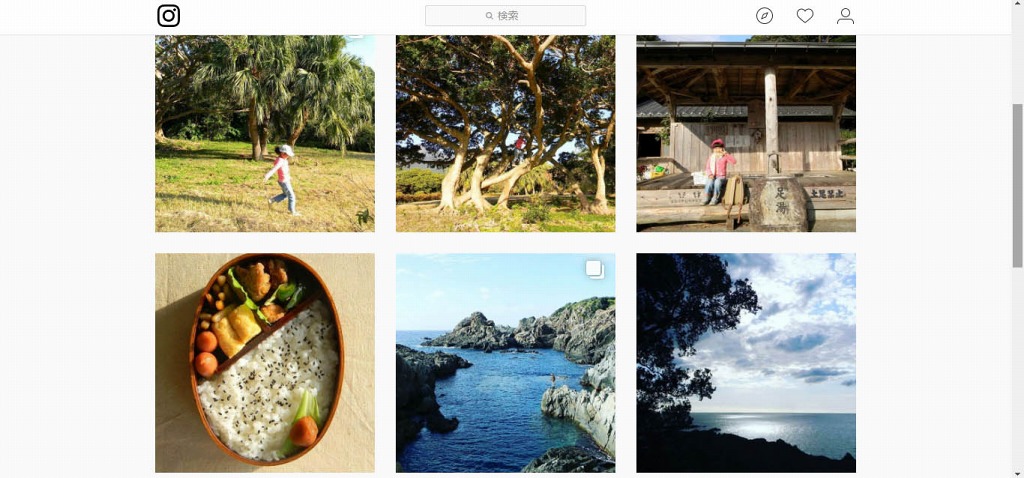Open the profile person icon
1024x478 pixels.
pyautogui.click(x=845, y=16)
